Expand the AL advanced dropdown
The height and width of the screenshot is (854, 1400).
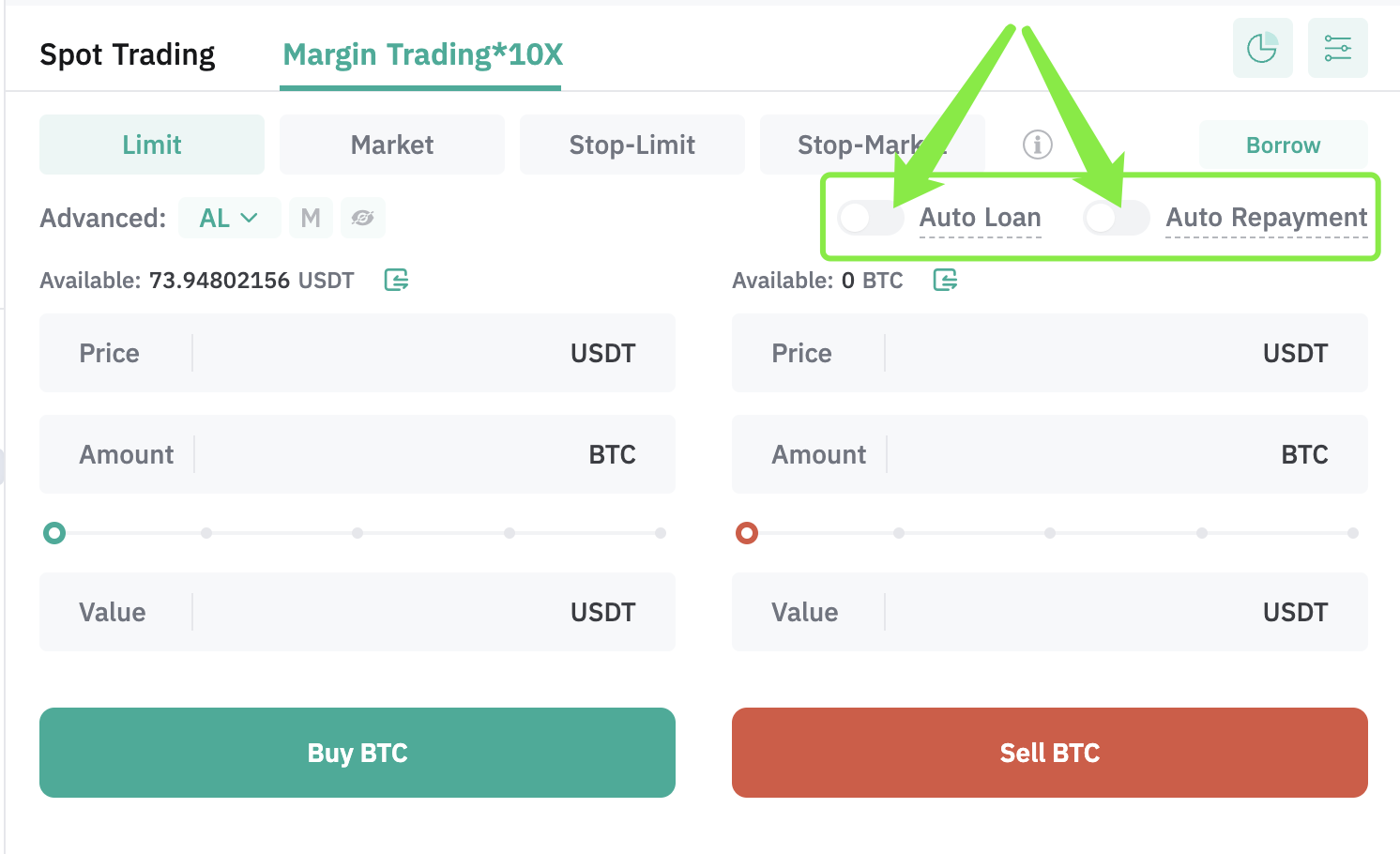pos(229,218)
